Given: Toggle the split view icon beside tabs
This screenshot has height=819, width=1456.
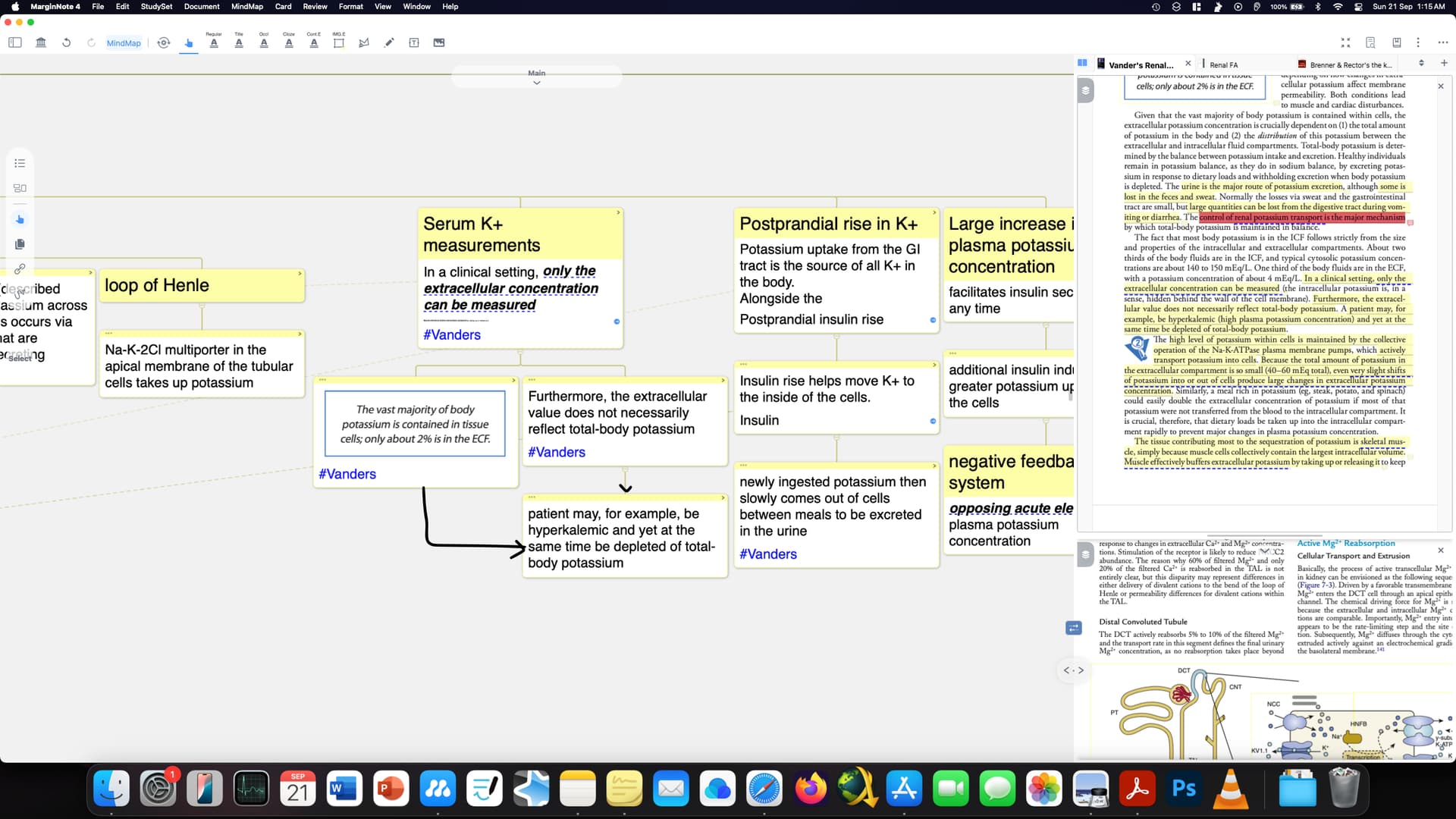Looking at the screenshot, I should 1082,64.
